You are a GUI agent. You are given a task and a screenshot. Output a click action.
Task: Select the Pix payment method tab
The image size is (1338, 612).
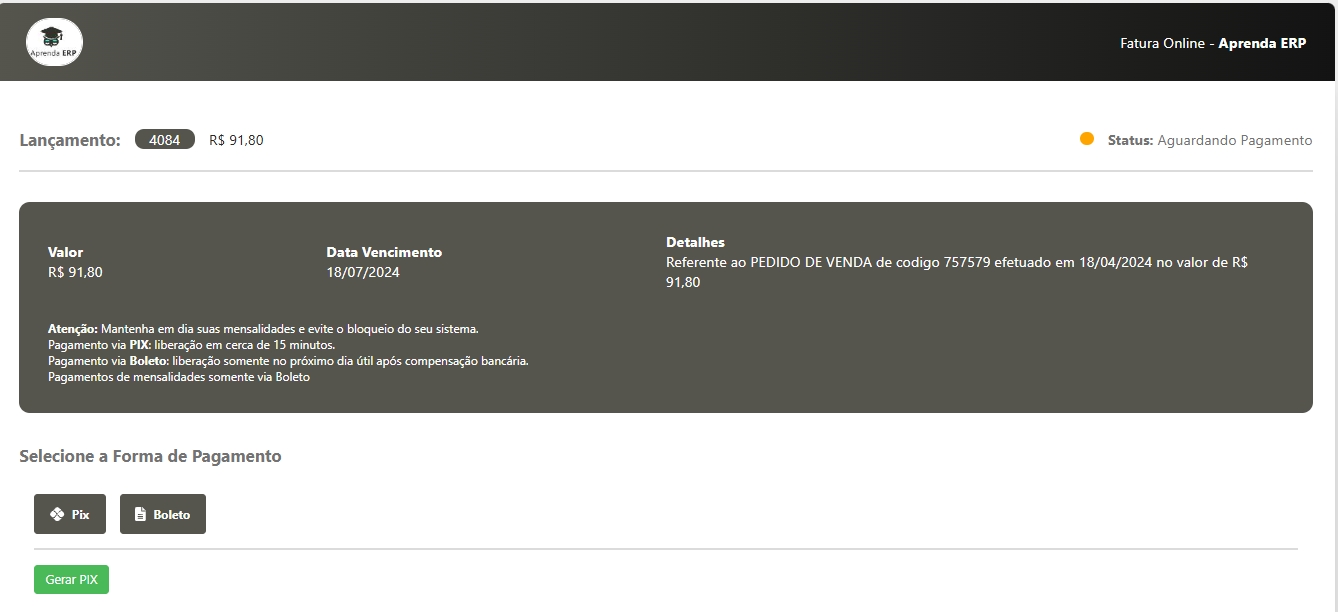(70, 514)
